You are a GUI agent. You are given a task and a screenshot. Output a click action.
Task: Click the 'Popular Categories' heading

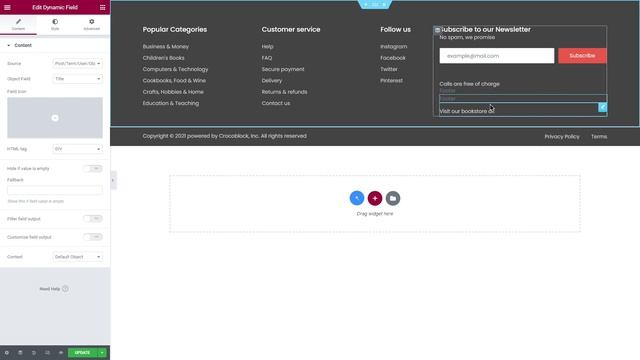[175, 29]
